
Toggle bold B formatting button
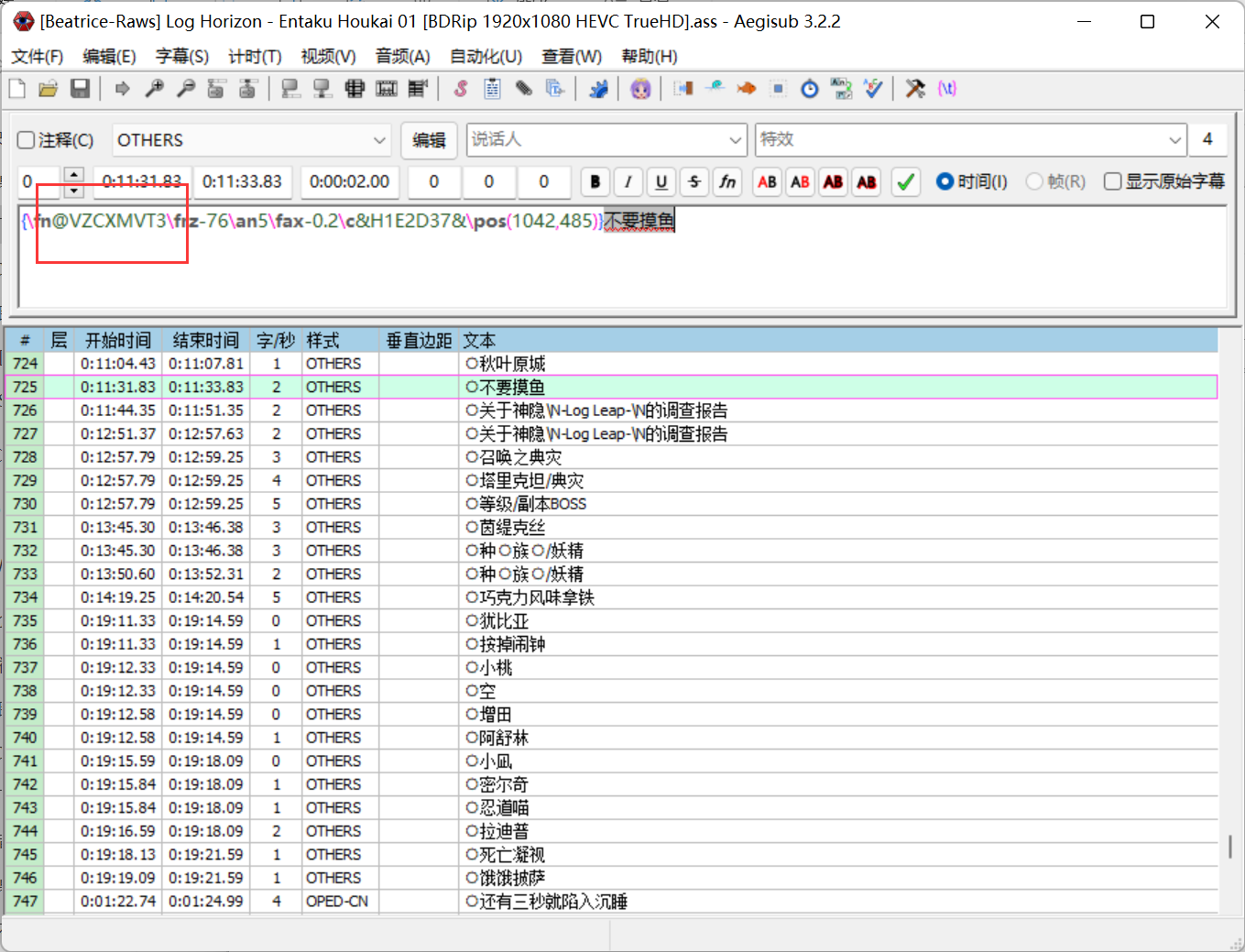(x=595, y=181)
